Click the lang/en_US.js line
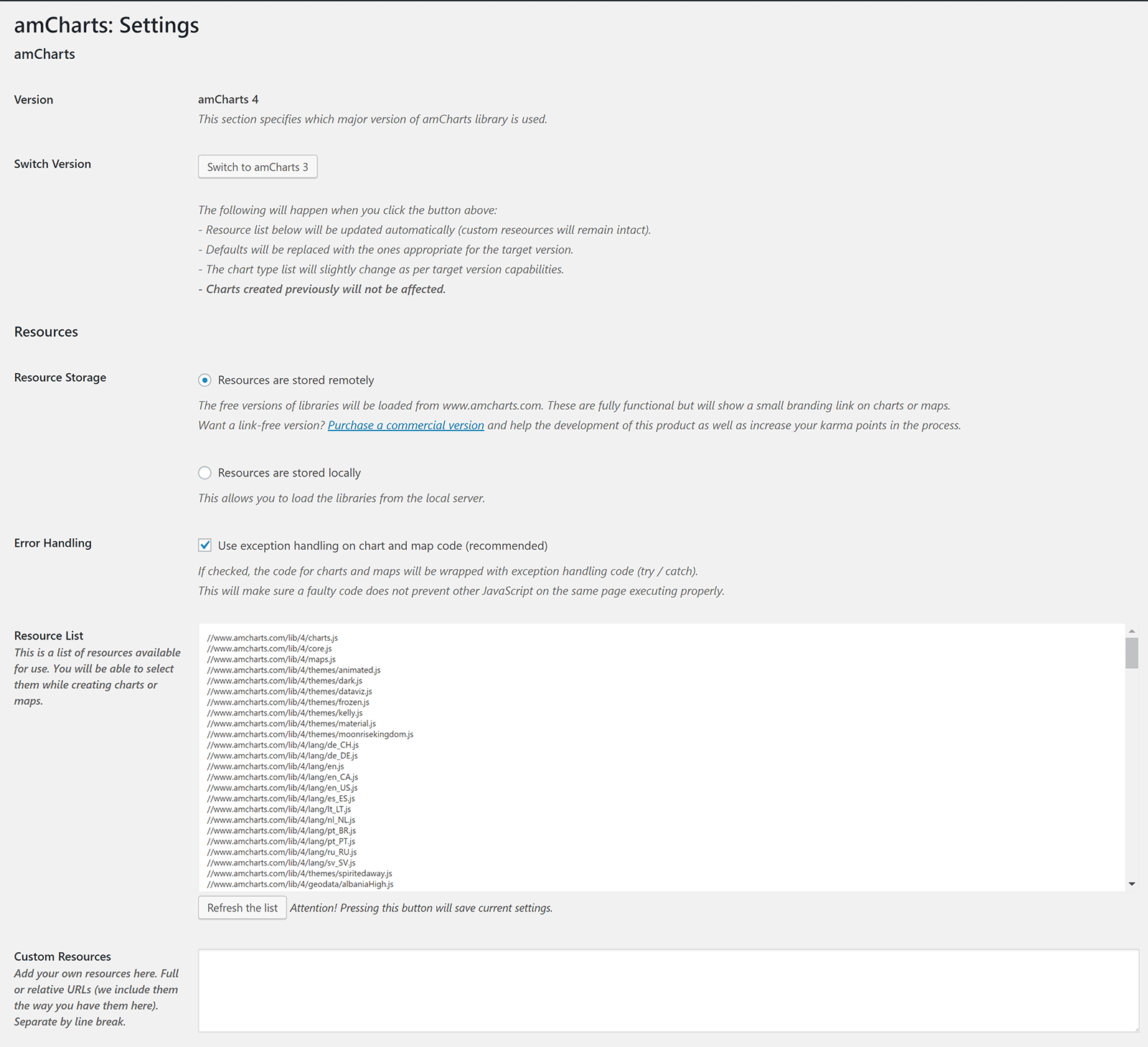This screenshot has height=1047, width=1148. coord(282,788)
